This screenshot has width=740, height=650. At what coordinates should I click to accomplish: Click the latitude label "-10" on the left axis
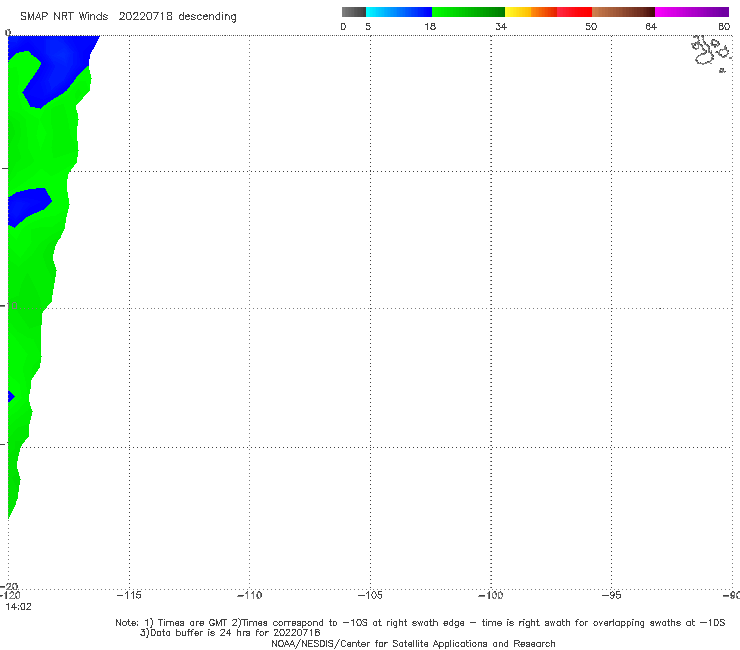(x=9, y=306)
